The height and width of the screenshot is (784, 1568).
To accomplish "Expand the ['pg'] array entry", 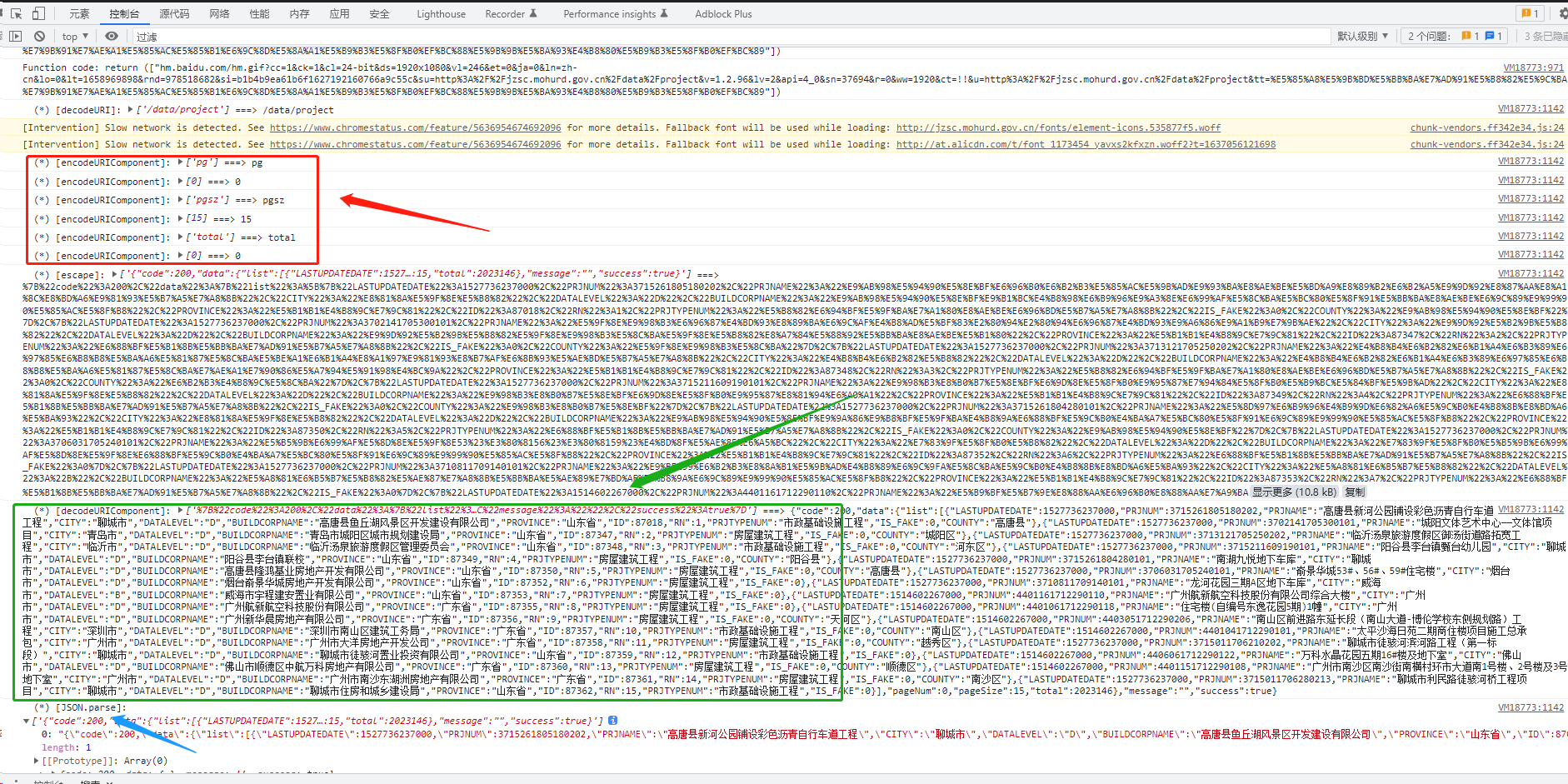I will click(x=180, y=162).
